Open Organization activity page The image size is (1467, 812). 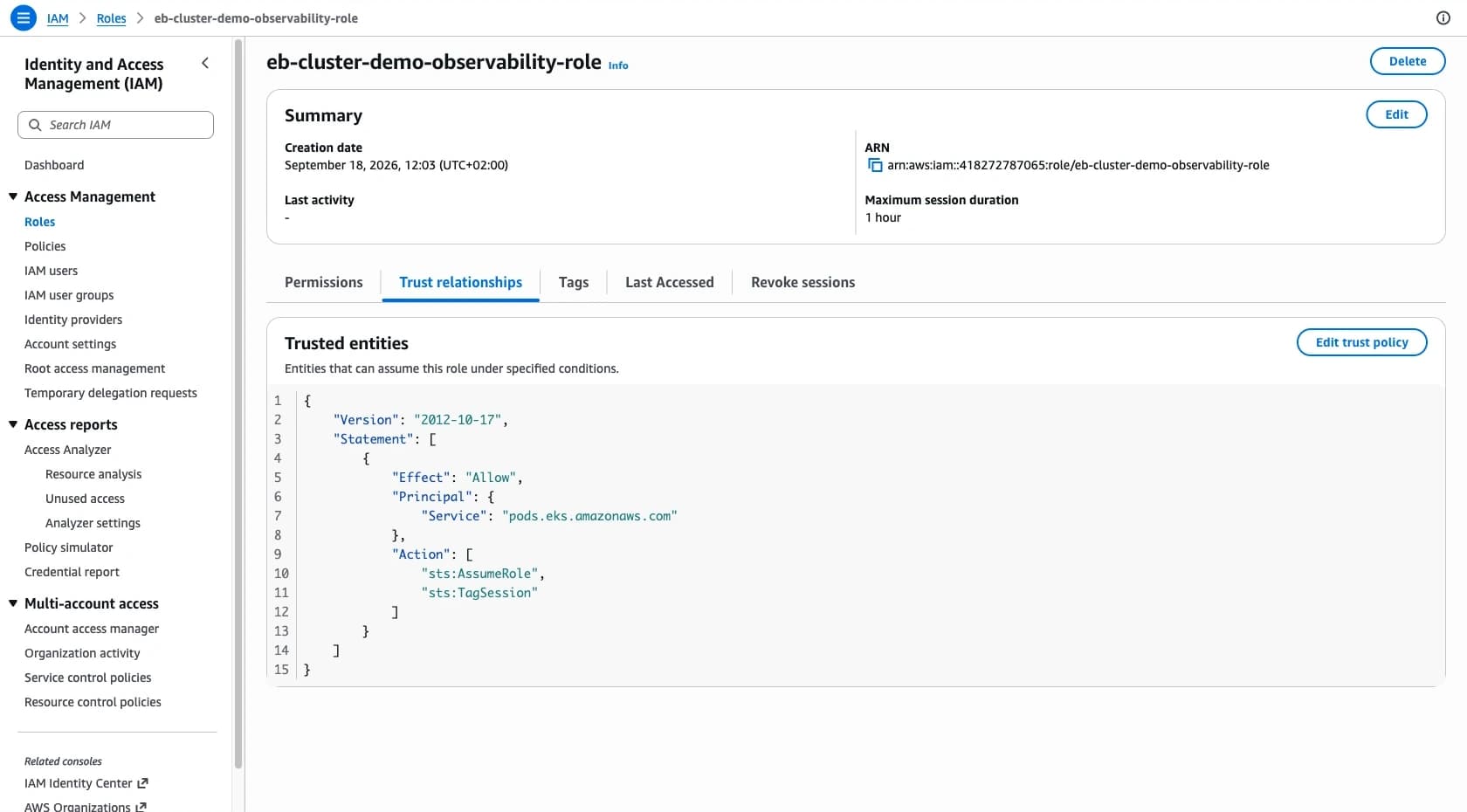82,653
